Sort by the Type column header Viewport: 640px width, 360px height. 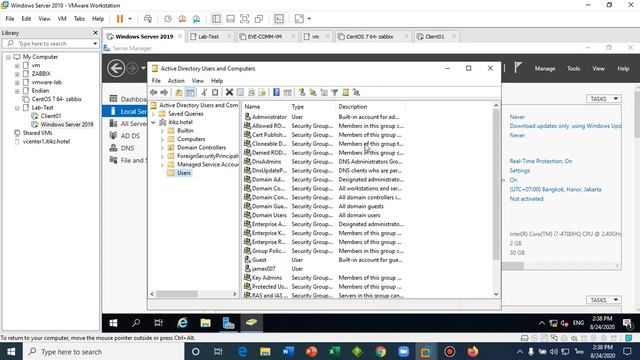tap(312, 107)
